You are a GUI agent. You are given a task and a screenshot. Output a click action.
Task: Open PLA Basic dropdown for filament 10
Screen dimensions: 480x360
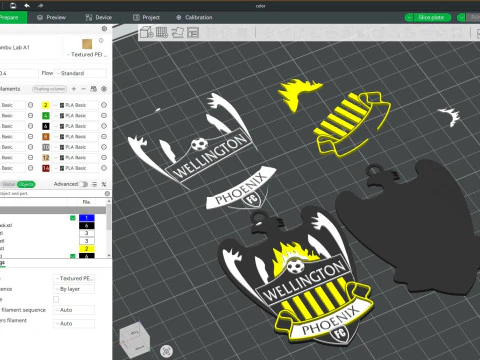point(76,147)
